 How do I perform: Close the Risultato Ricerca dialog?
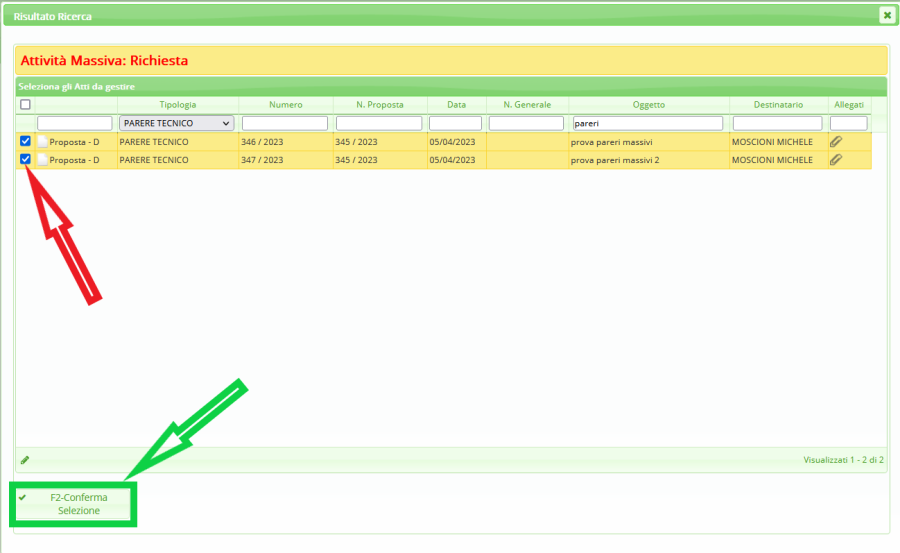coord(886,15)
